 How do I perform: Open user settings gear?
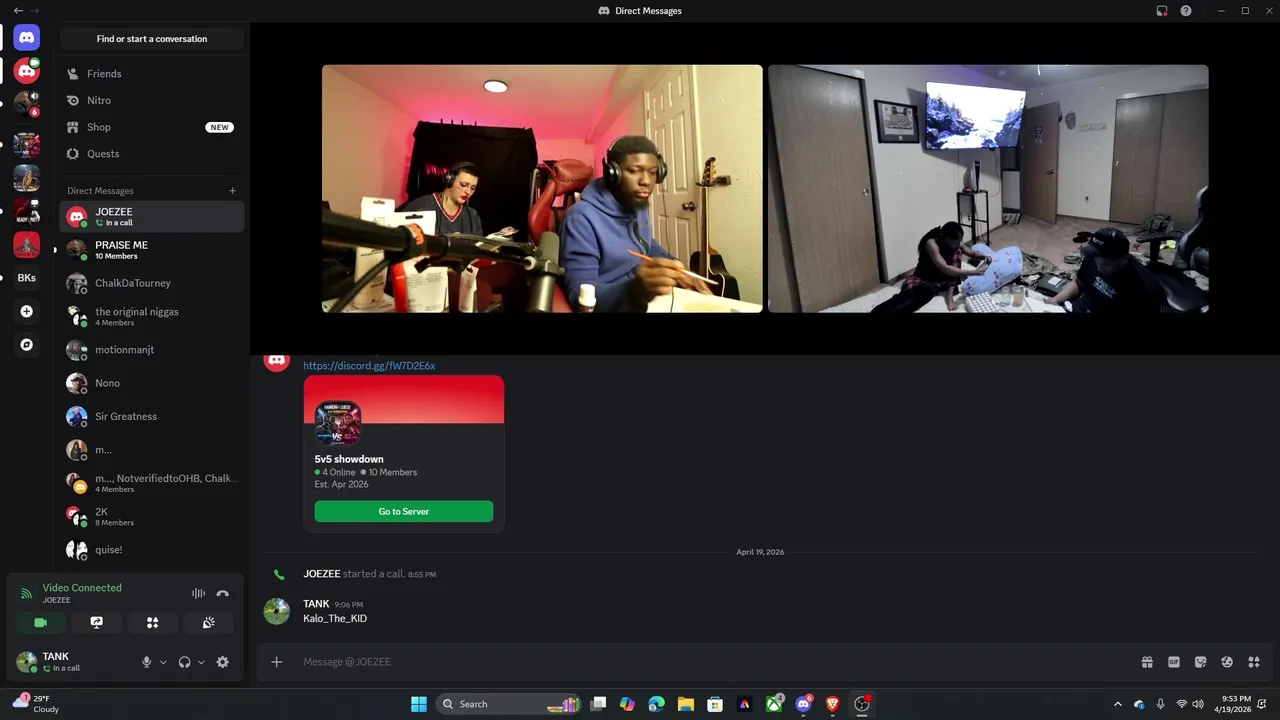(222, 662)
